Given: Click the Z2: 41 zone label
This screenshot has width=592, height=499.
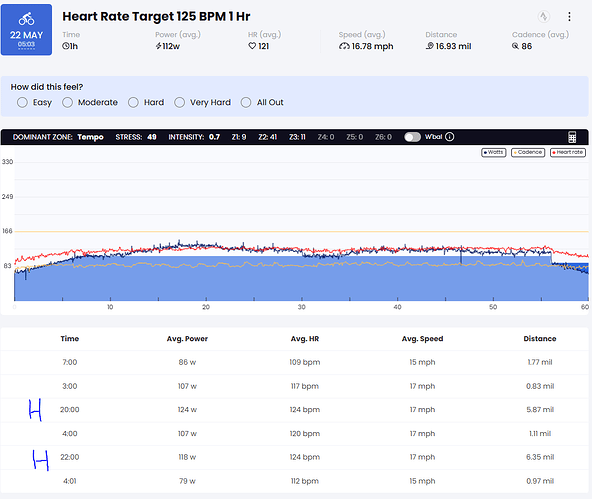Looking at the screenshot, I should tap(267, 137).
